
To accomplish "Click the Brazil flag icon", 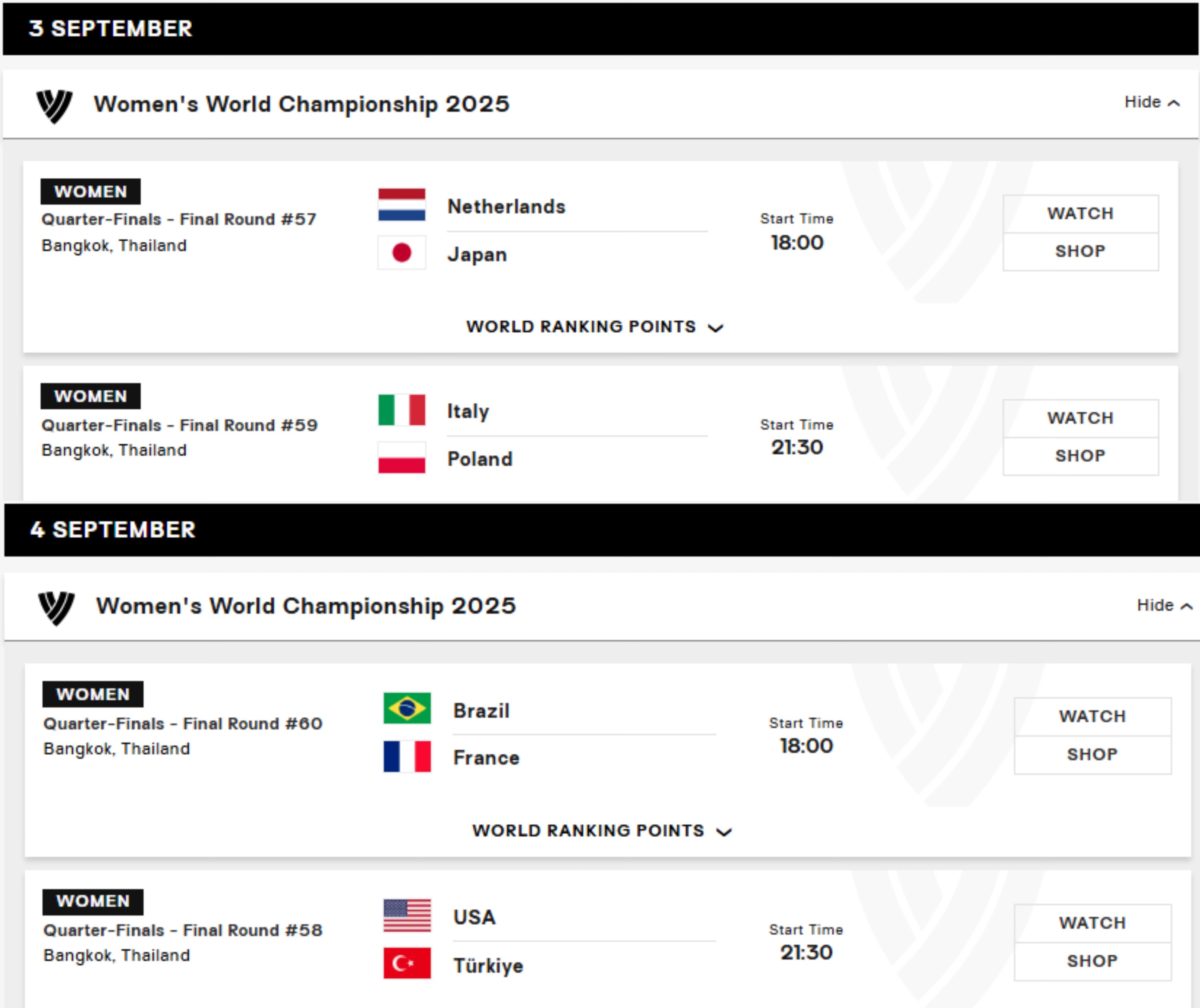I will point(407,708).
